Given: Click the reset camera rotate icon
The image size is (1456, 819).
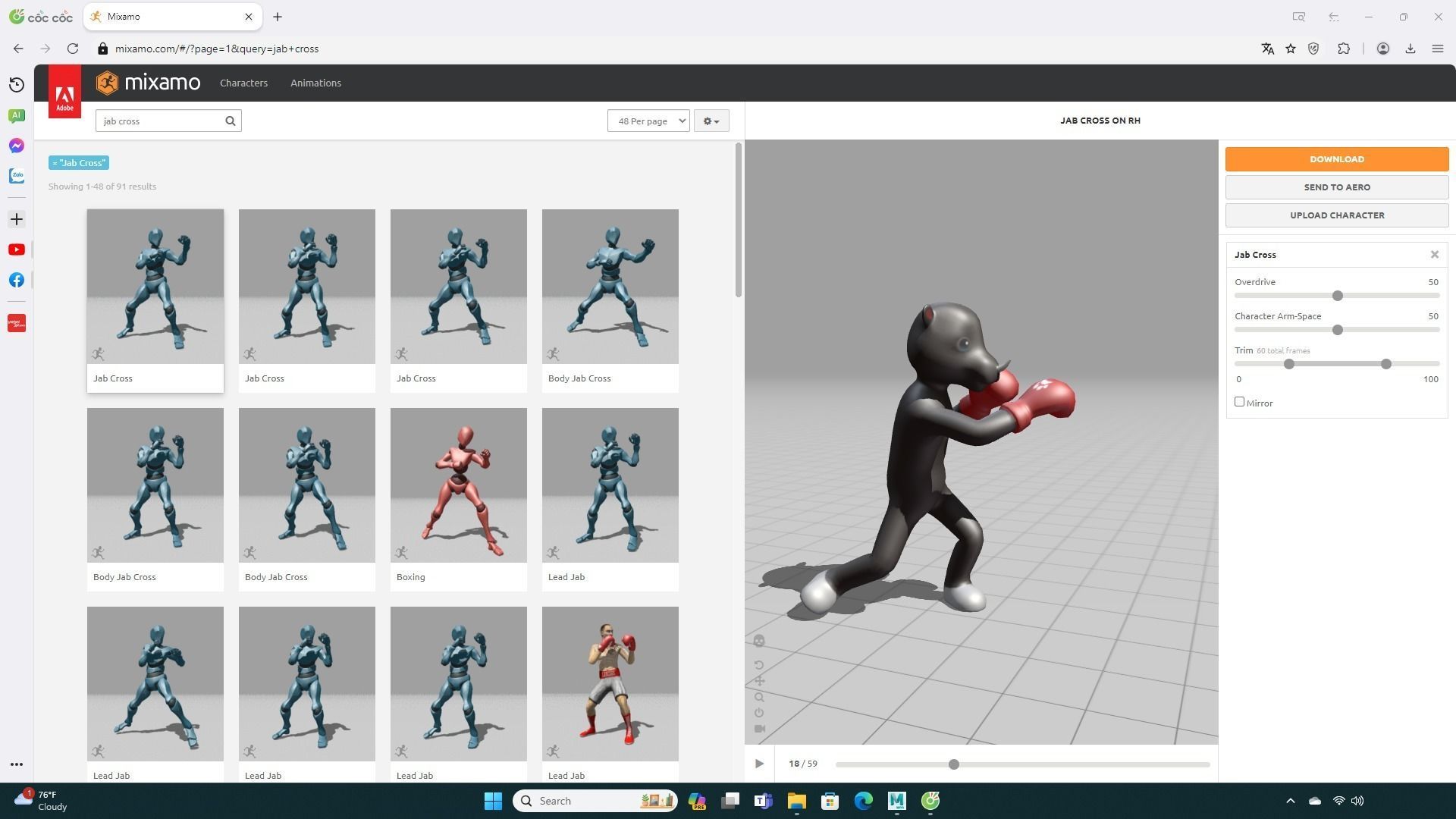Looking at the screenshot, I should (759, 665).
